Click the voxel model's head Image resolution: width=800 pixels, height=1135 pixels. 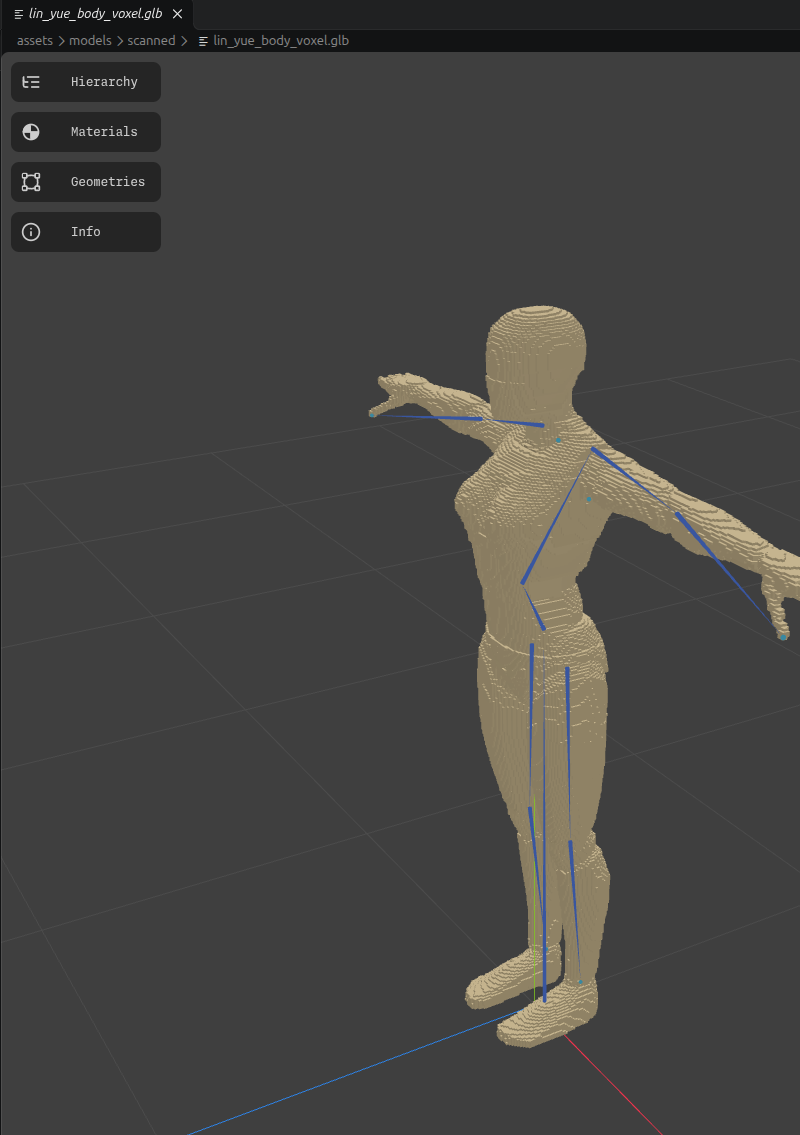[536, 358]
